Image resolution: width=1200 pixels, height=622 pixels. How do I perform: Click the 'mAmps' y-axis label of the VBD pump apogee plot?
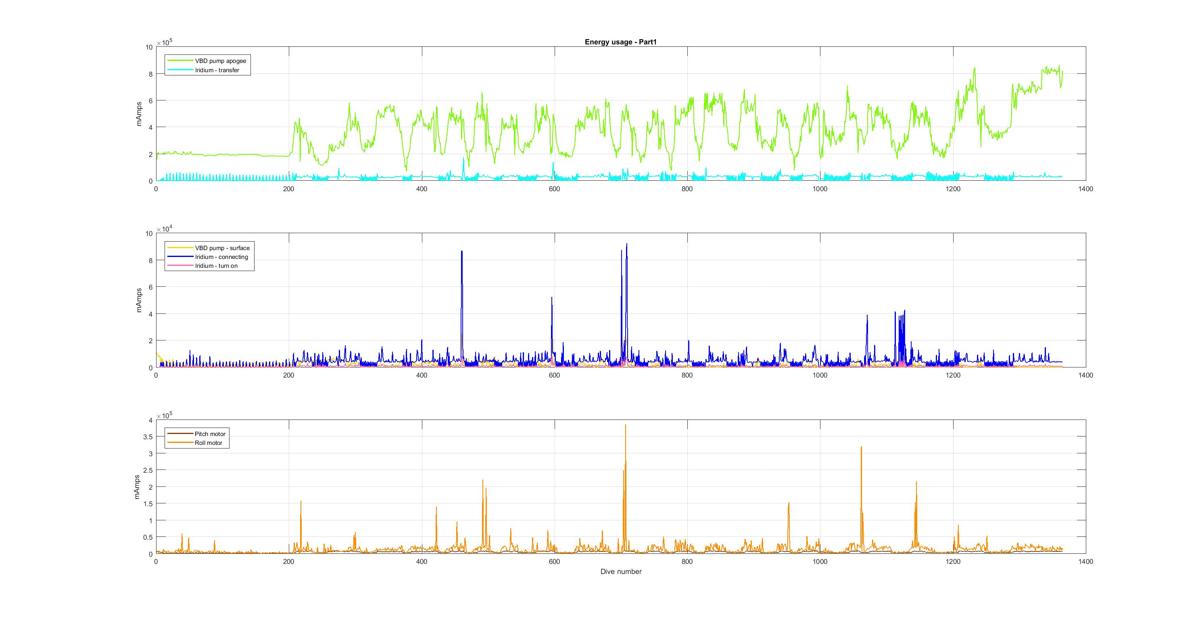coord(139,114)
